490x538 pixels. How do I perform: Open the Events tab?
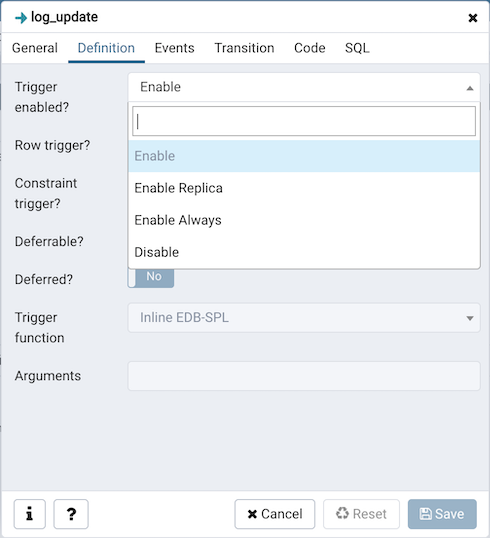[x=174, y=48]
